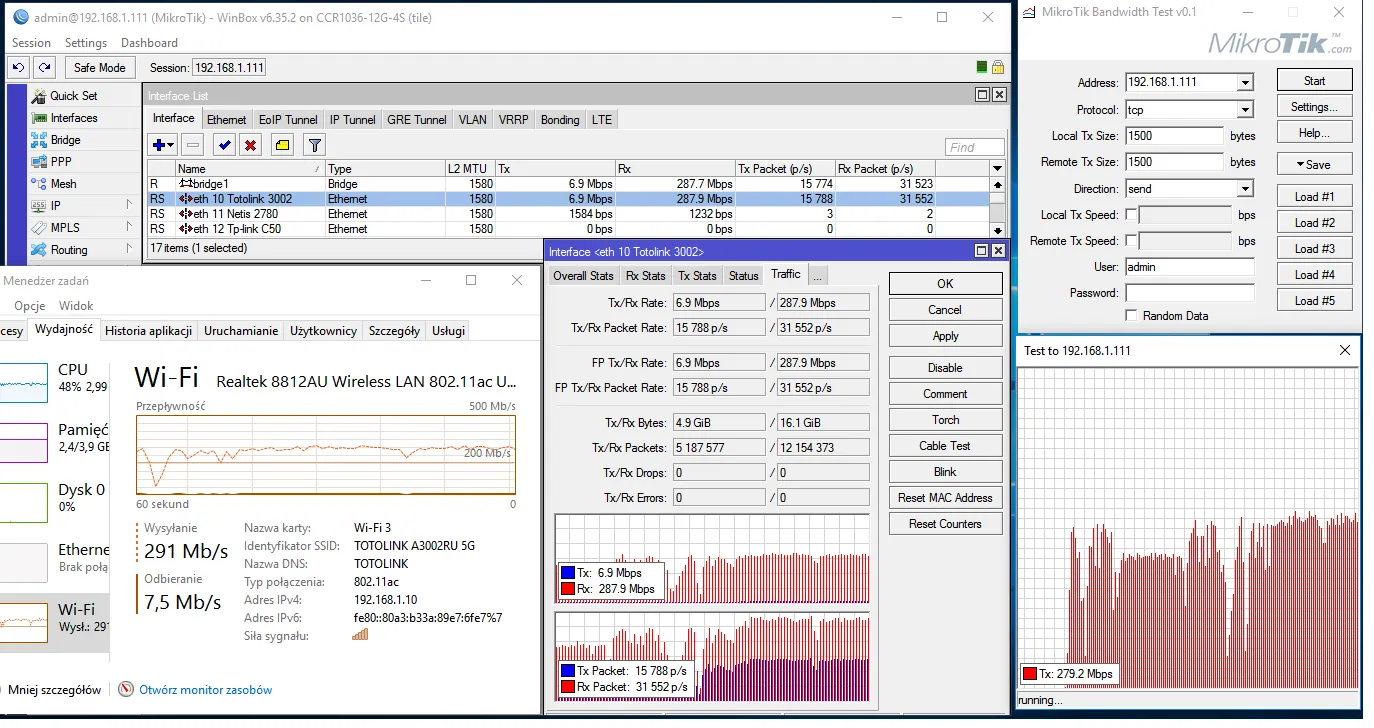This screenshot has width=1374, height=728.
Task: Click the blue checkmark enable icon
Action: (224, 145)
